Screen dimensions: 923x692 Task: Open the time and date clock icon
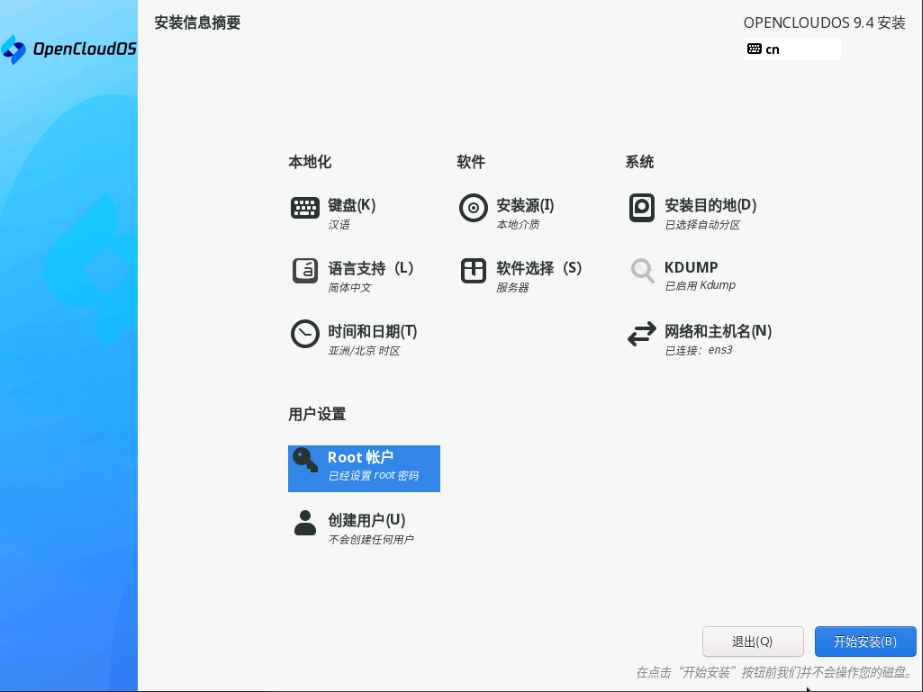pyautogui.click(x=305, y=334)
